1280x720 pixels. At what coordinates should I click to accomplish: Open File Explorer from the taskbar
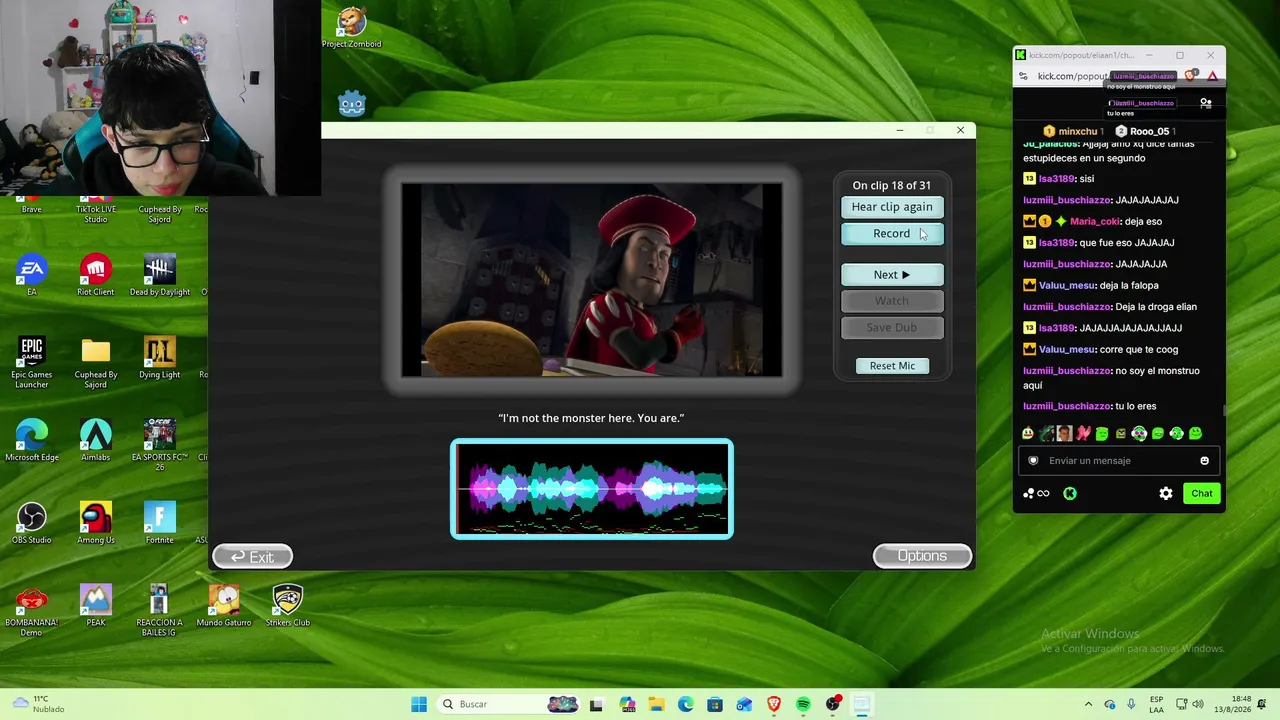[x=656, y=705]
